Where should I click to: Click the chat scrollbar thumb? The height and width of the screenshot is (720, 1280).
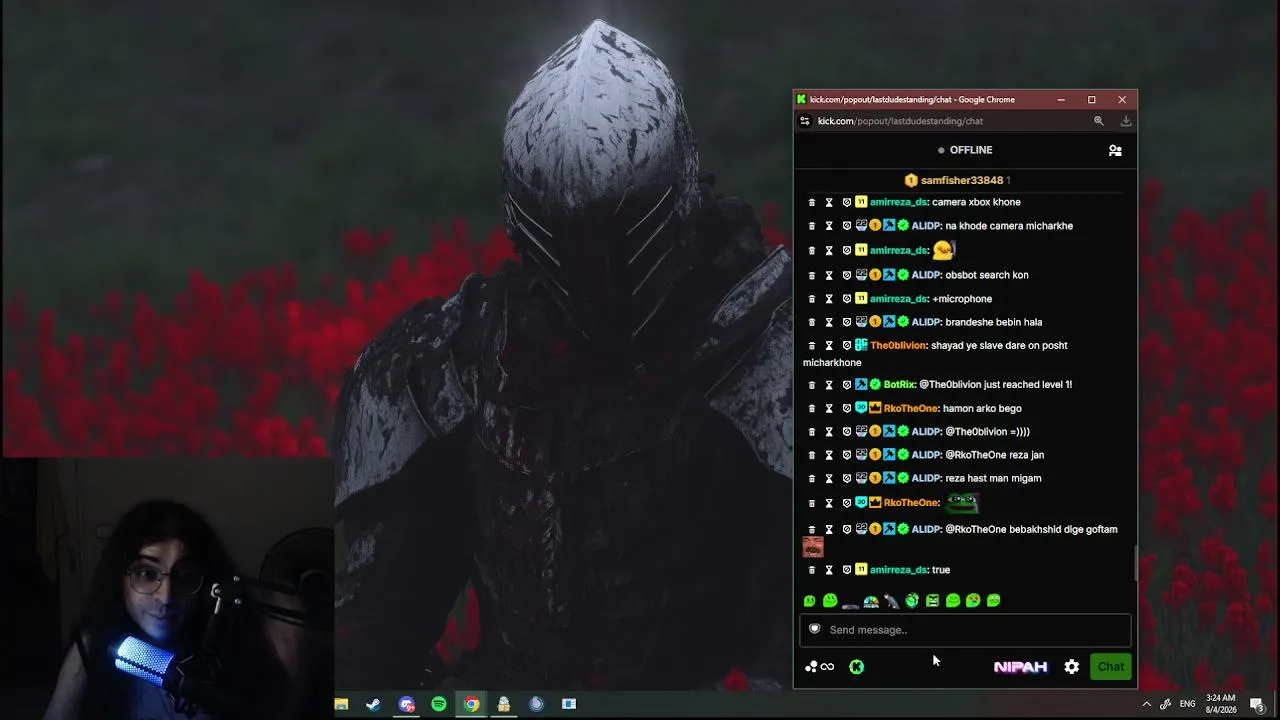click(1135, 563)
